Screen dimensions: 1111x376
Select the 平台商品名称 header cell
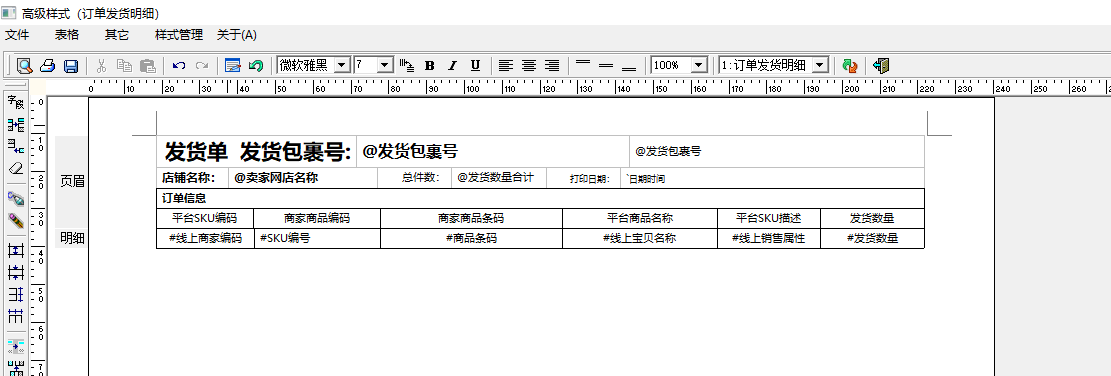click(640, 218)
